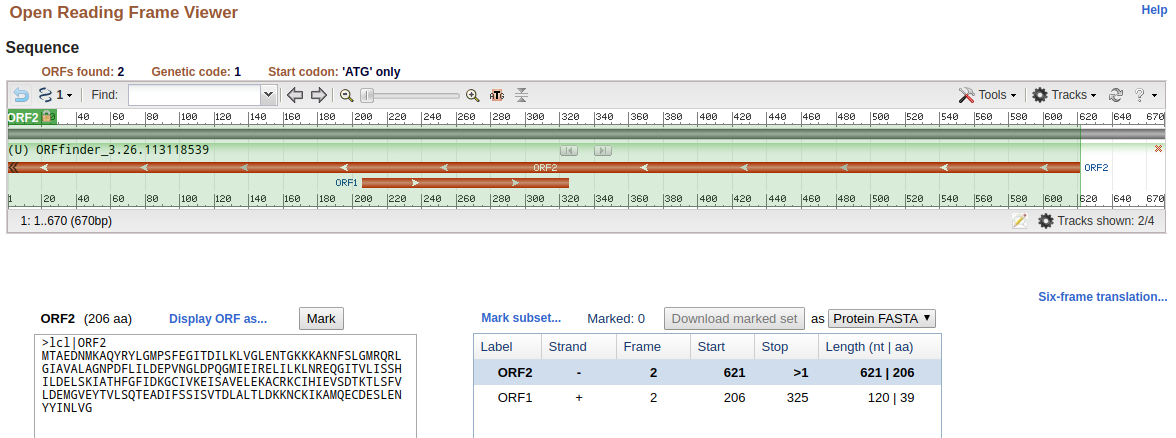Click the ORF2 label right of the bar

click(x=1096, y=168)
